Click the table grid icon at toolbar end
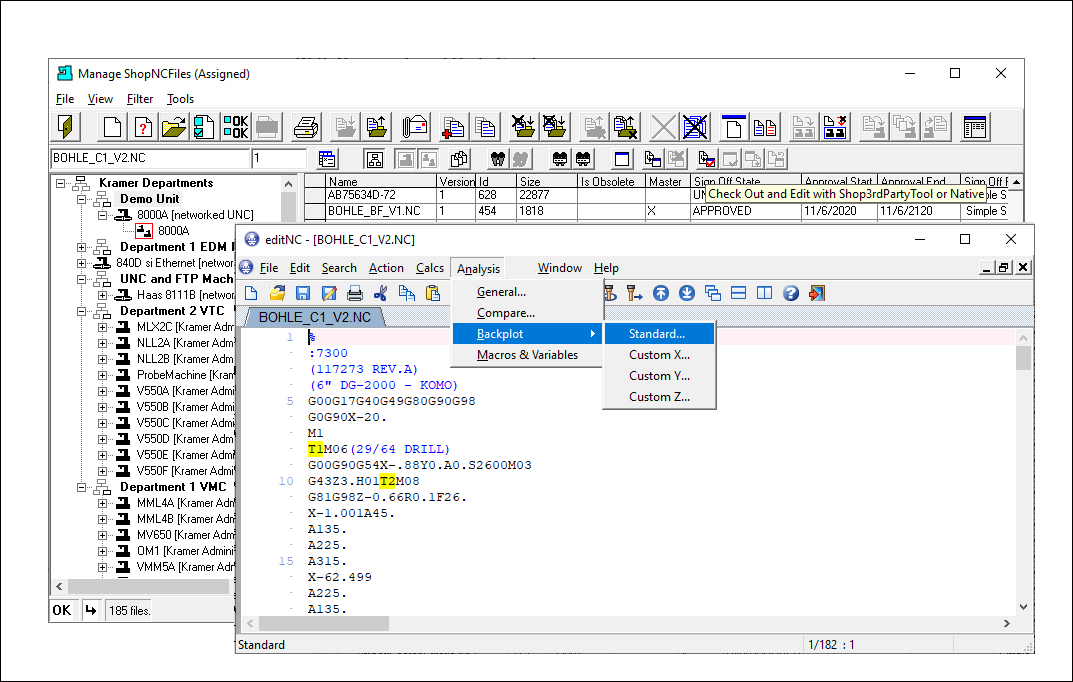1073x682 pixels. click(974, 127)
